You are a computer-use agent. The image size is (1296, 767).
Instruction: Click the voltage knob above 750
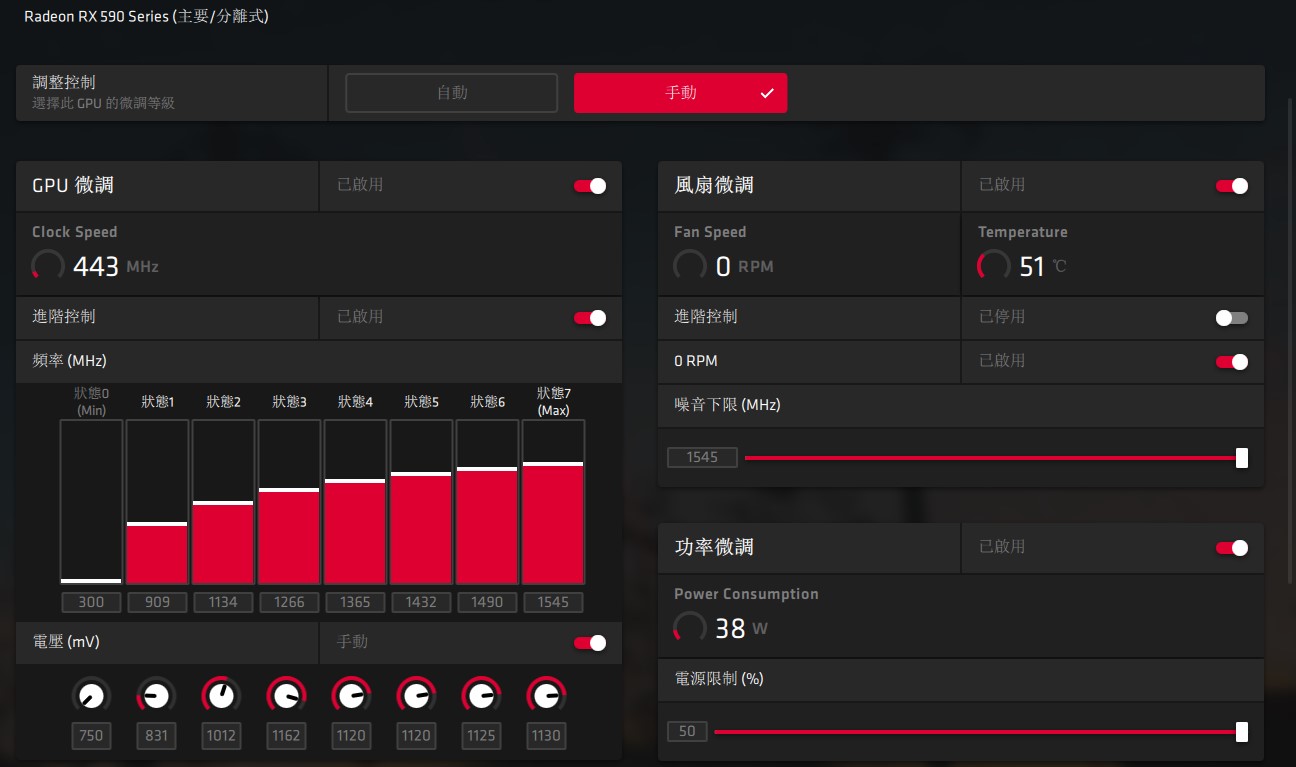(91, 695)
